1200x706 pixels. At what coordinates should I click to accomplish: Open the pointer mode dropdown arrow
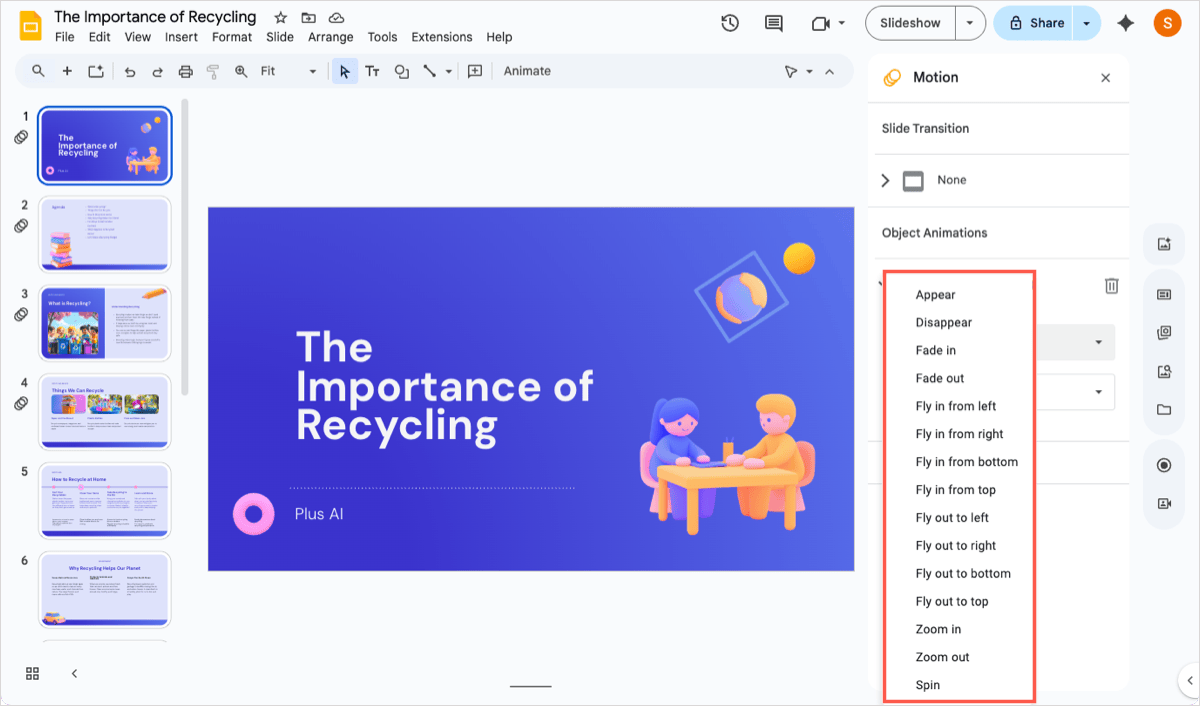pyautogui.click(x=809, y=71)
